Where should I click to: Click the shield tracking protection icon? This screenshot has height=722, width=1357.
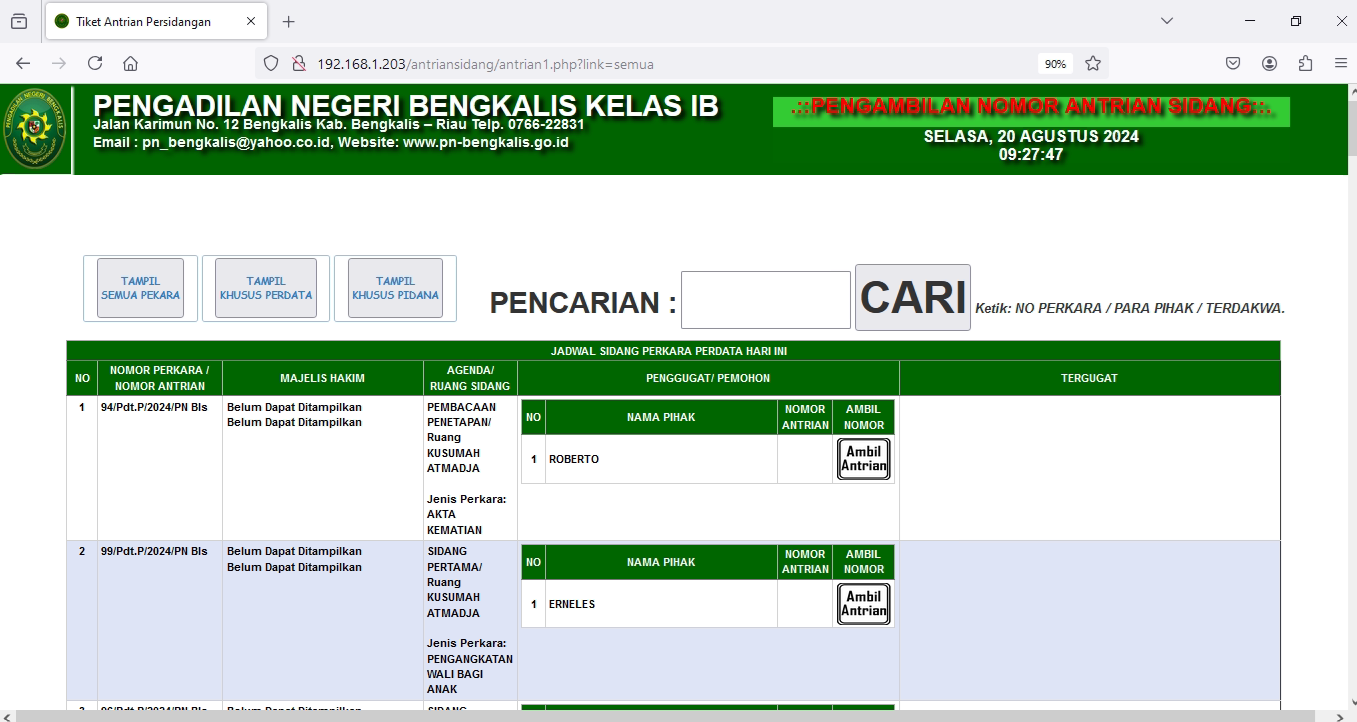271,63
